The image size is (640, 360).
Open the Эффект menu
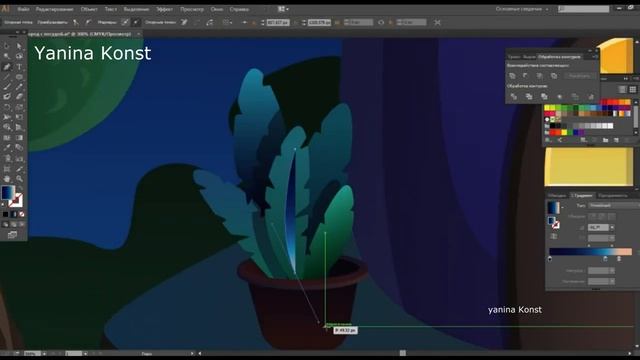(164, 9)
